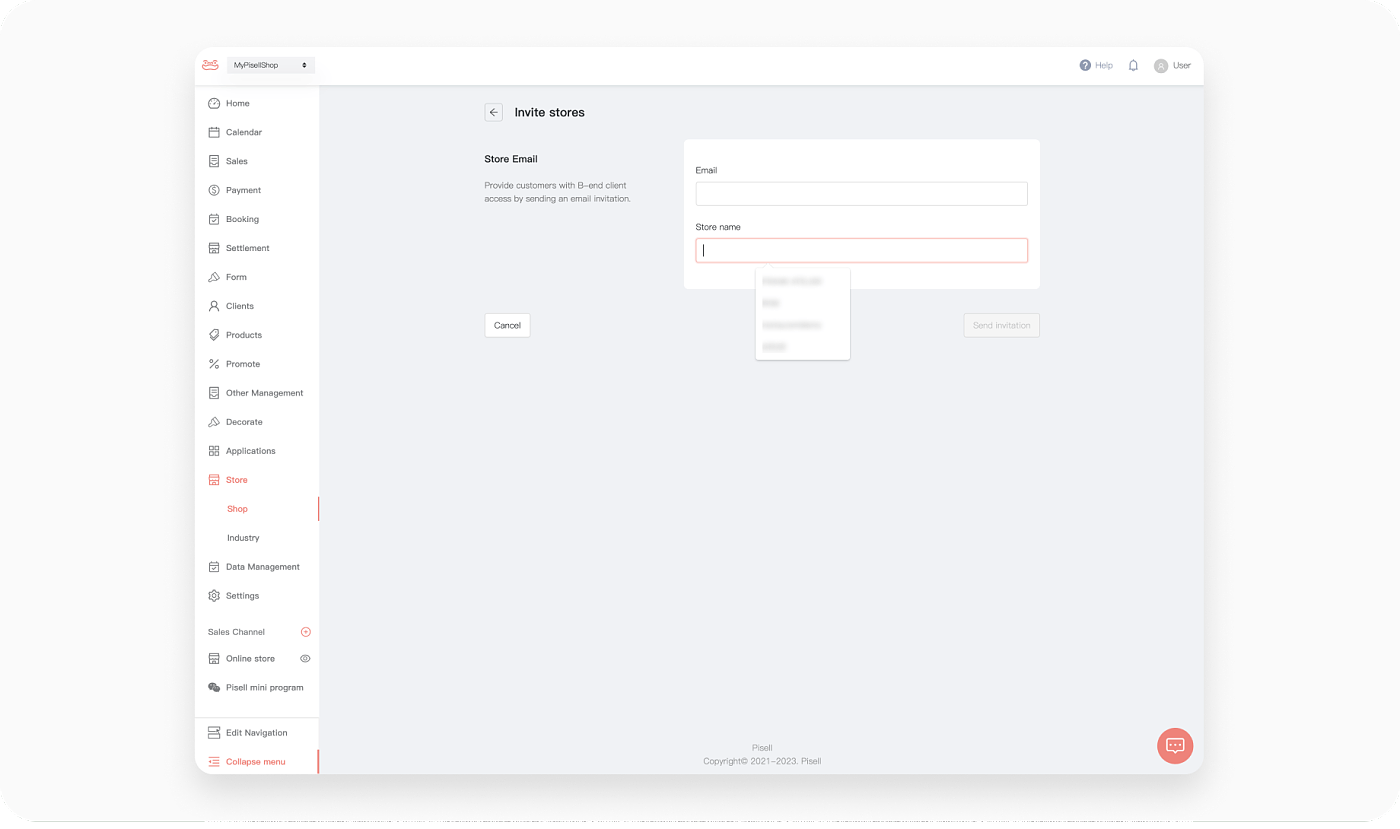The width and height of the screenshot is (1400, 829).
Task: Open notifications bell icon
Action: coord(1133,65)
